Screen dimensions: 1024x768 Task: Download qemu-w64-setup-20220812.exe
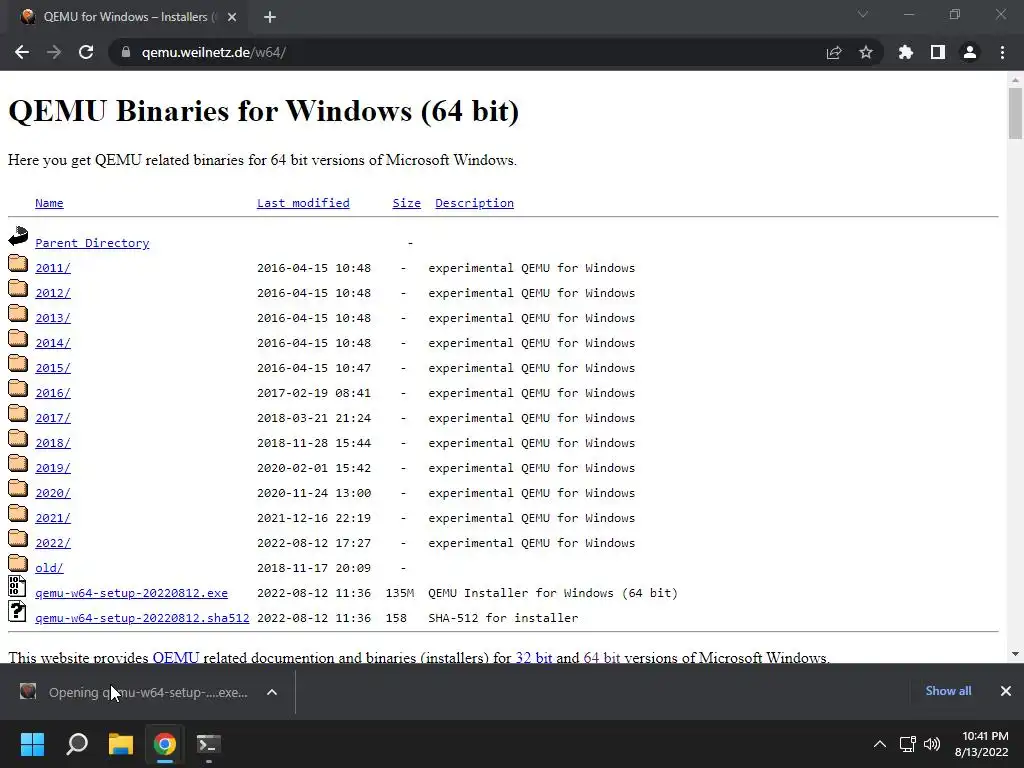coord(131,593)
